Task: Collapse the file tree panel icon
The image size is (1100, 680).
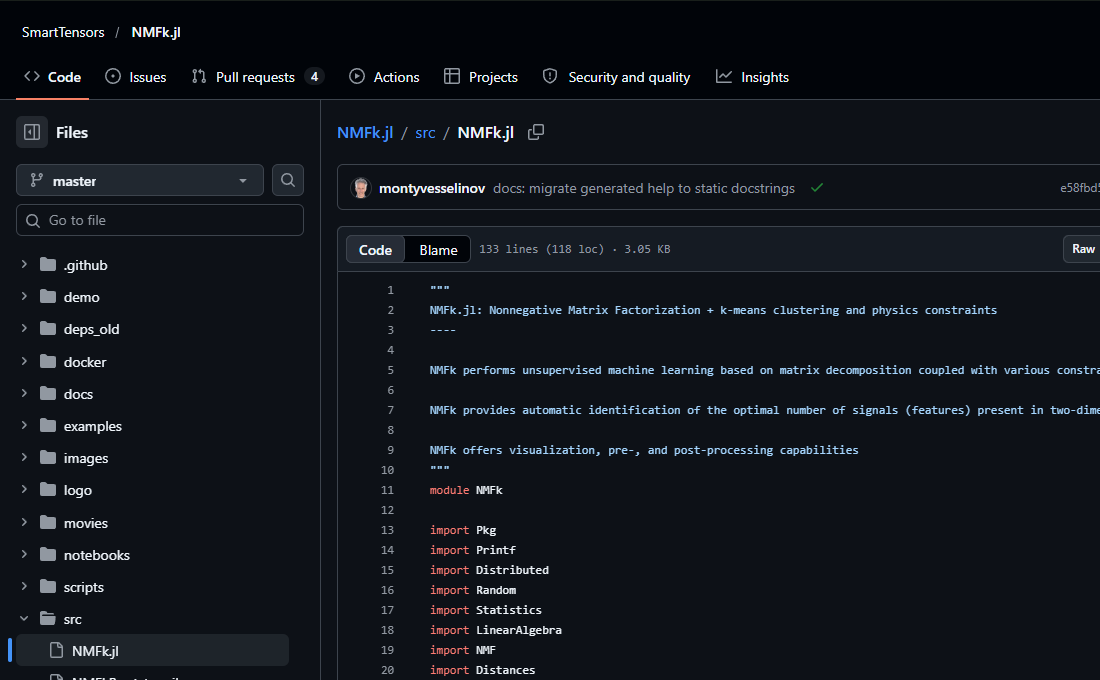Action: (32, 132)
